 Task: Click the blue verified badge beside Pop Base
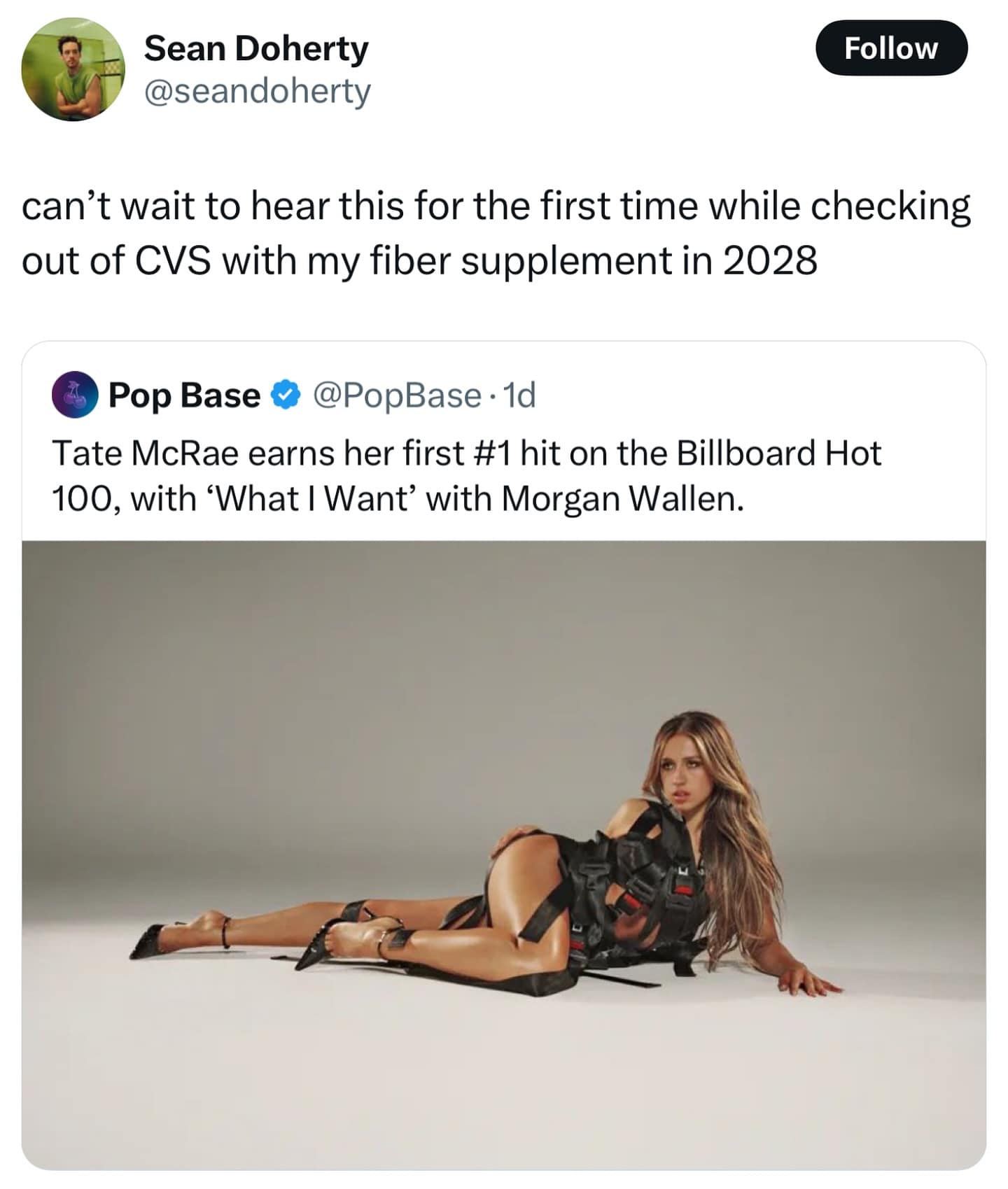286,395
